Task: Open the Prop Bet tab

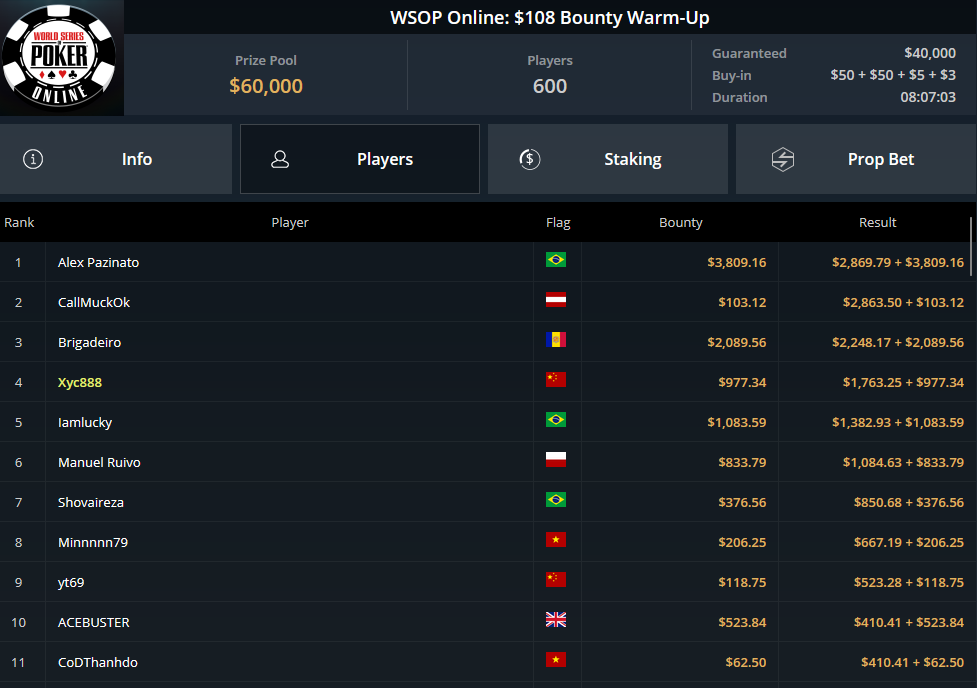Action: click(x=856, y=159)
